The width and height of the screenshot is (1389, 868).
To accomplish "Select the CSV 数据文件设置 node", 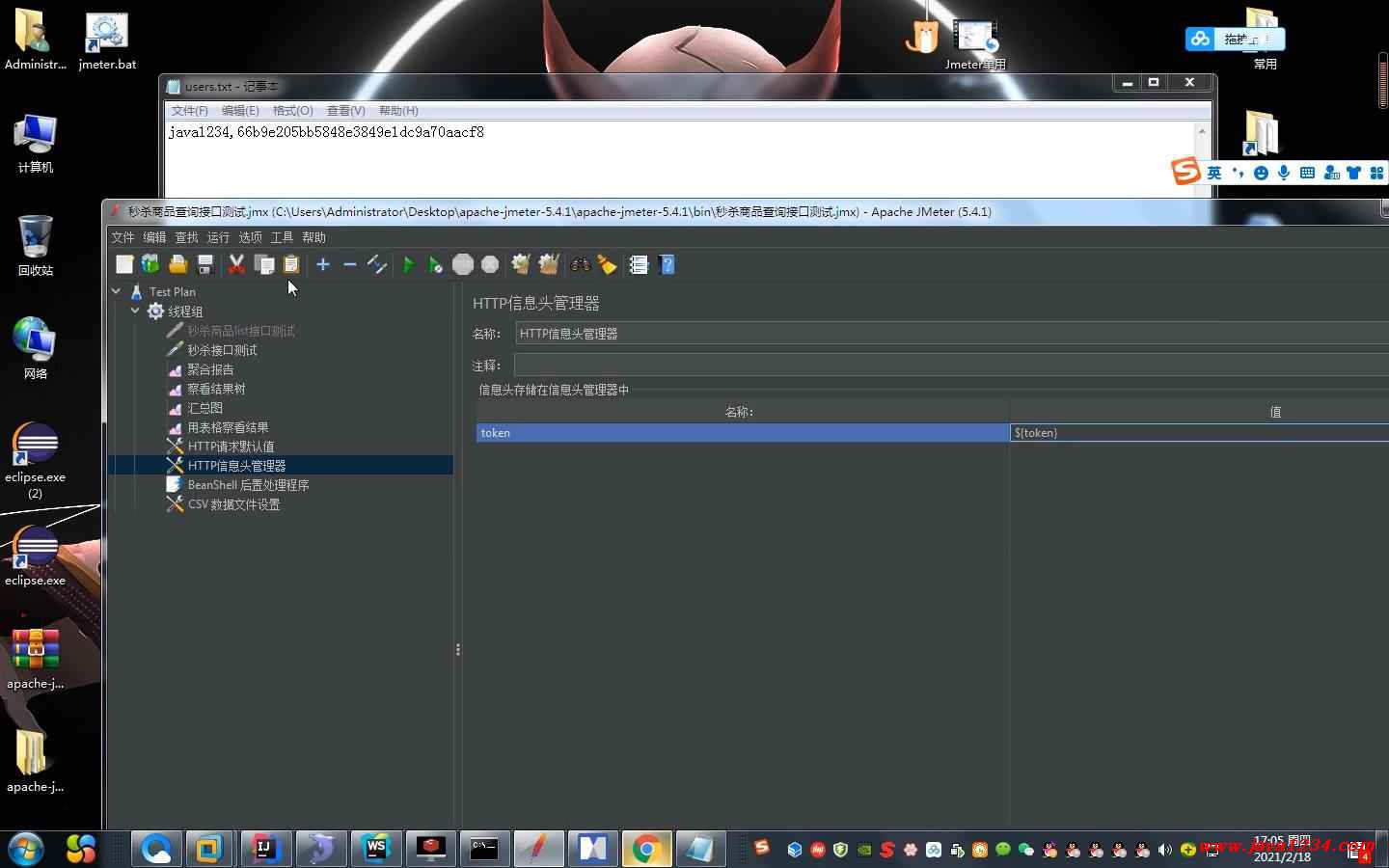I will point(233,504).
